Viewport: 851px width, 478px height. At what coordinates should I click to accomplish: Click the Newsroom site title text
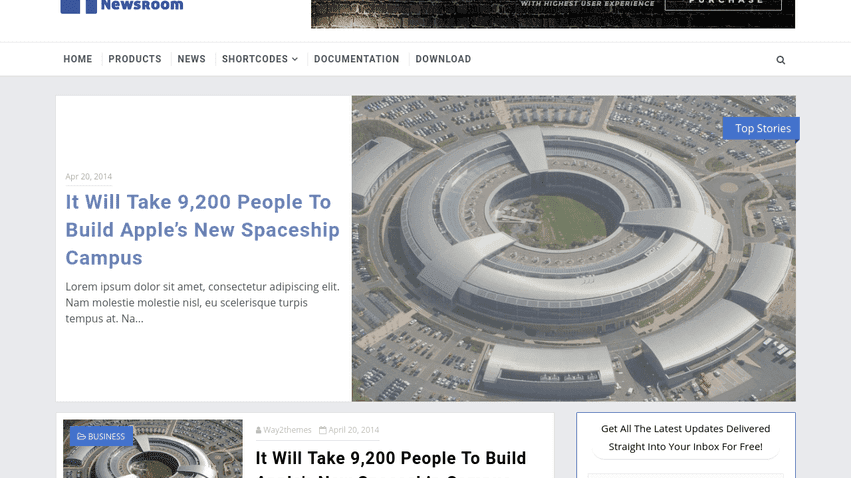click(142, 5)
